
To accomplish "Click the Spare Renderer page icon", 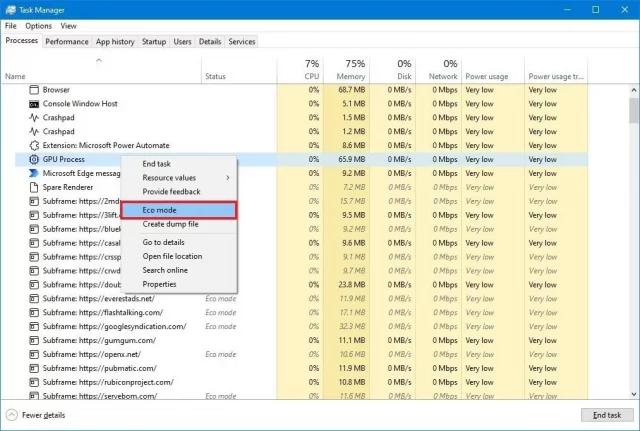I will click(34, 187).
